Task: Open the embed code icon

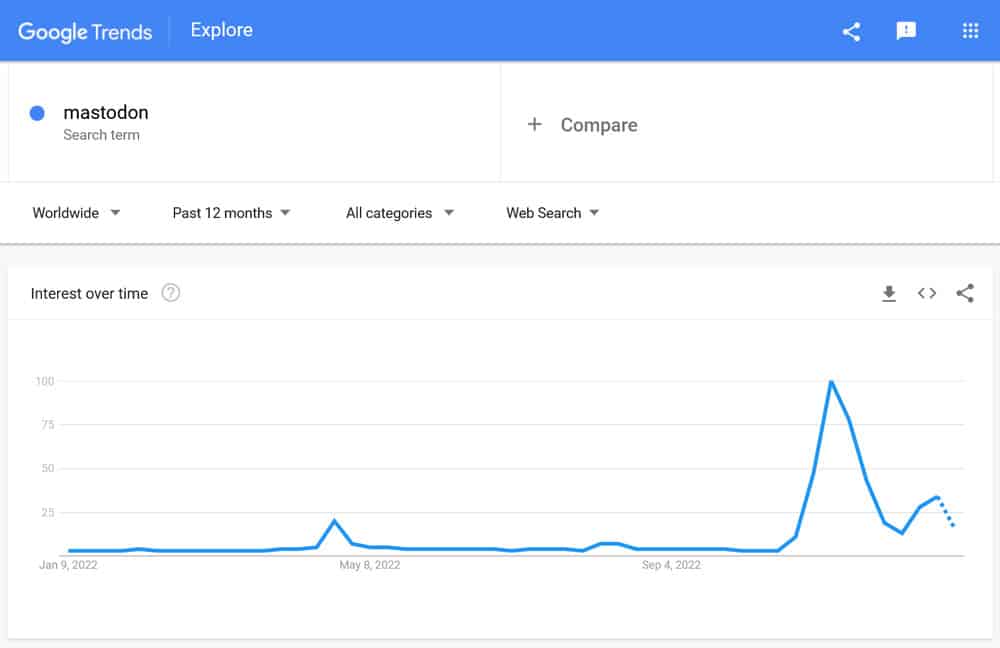Action: point(927,293)
